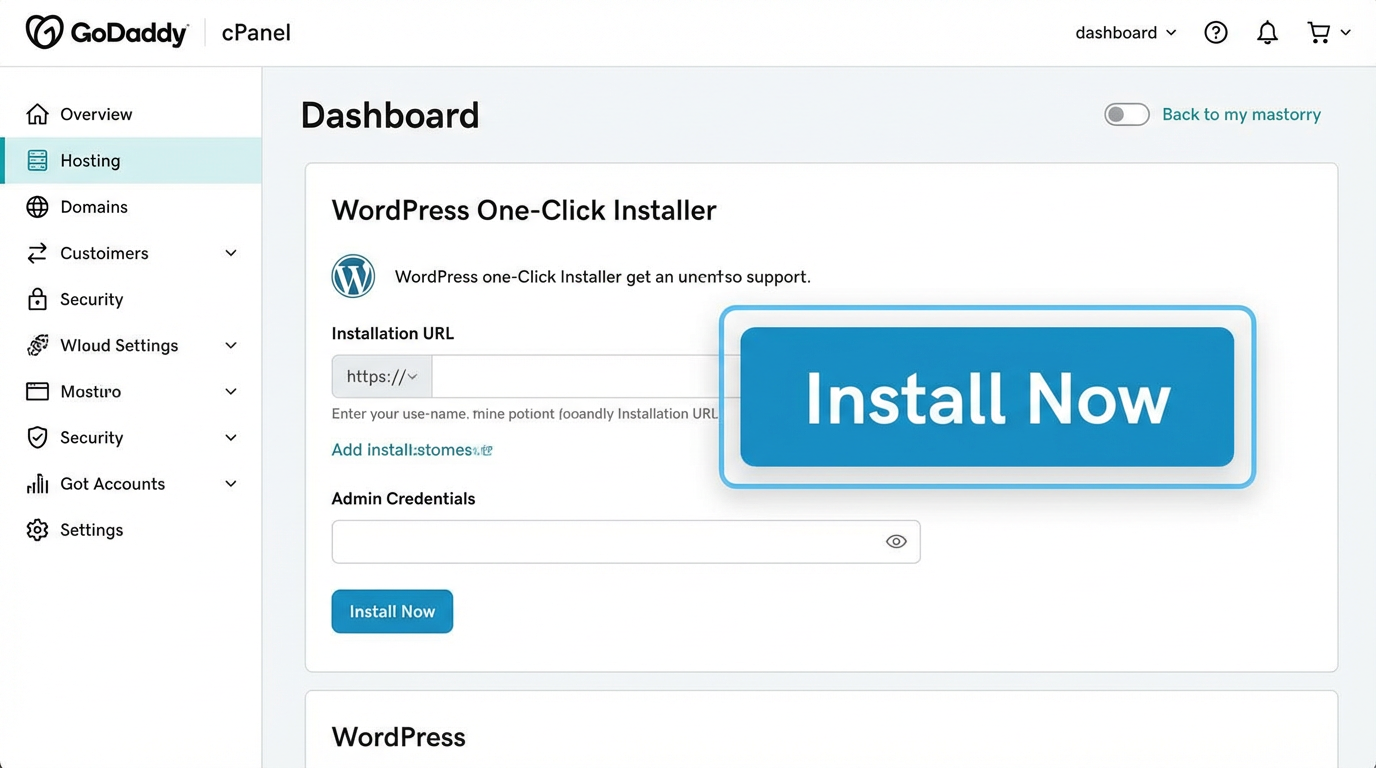This screenshot has height=768, width=1376.
Task: Toggle the Back to my mastory switch
Action: (x=1126, y=114)
